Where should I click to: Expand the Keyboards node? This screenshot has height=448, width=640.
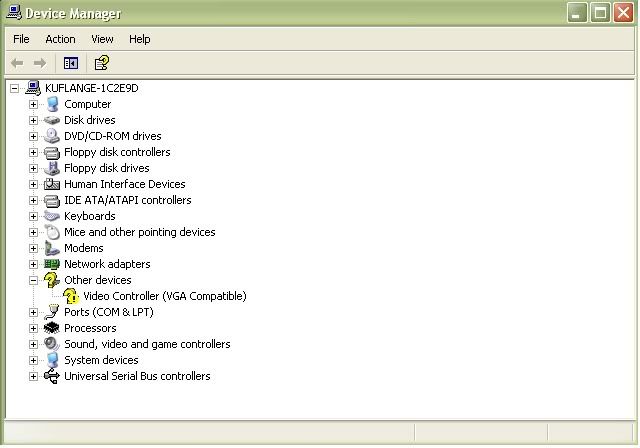pyautogui.click(x=33, y=216)
